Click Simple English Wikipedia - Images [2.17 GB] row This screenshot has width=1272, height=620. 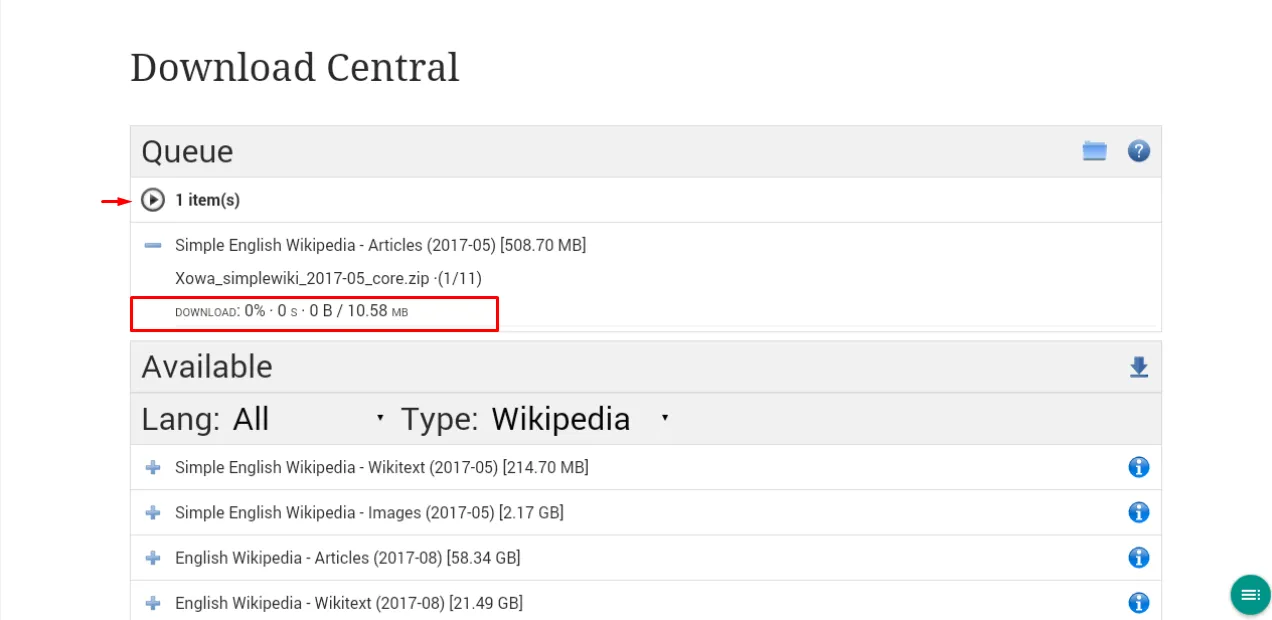(645, 512)
